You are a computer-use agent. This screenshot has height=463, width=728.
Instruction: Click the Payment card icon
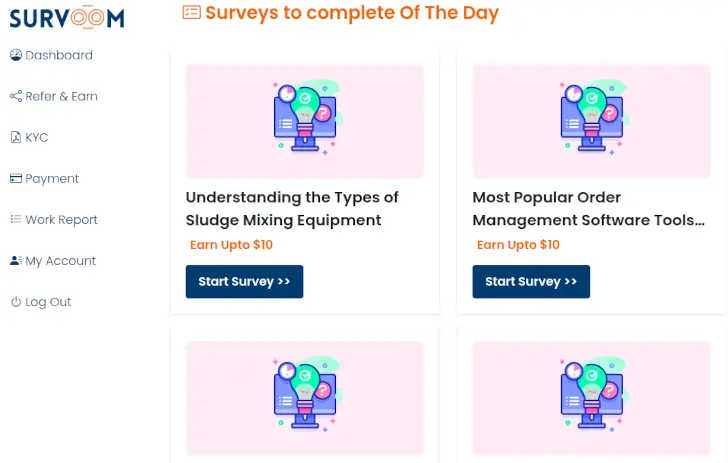click(x=16, y=178)
